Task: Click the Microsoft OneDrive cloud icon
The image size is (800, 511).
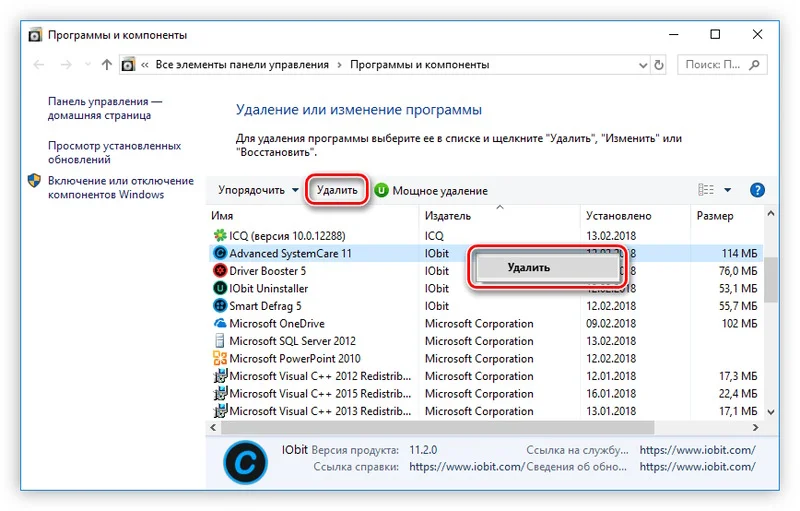Action: [x=219, y=323]
